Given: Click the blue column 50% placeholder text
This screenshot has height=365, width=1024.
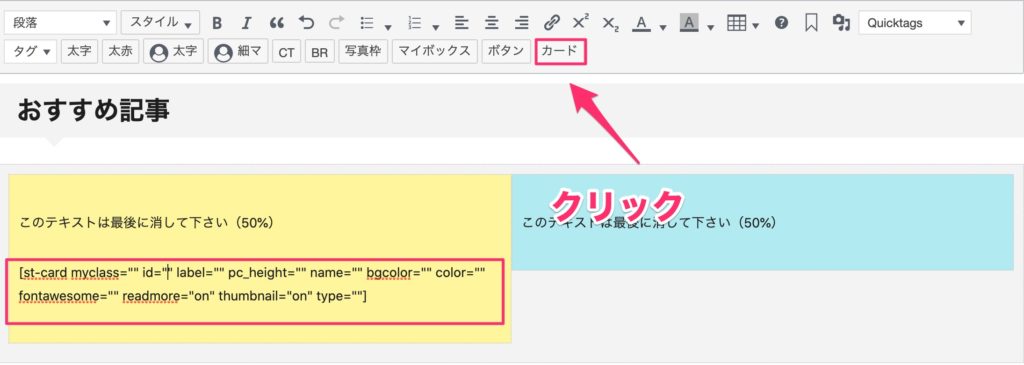Looking at the screenshot, I should point(649,223).
